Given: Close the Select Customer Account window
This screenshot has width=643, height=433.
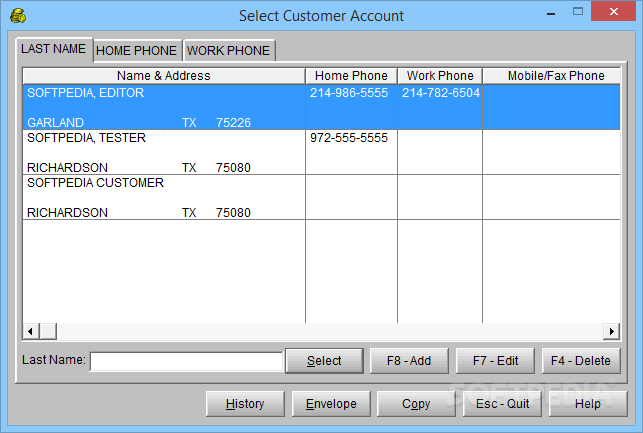Looking at the screenshot, I should click(x=613, y=11).
